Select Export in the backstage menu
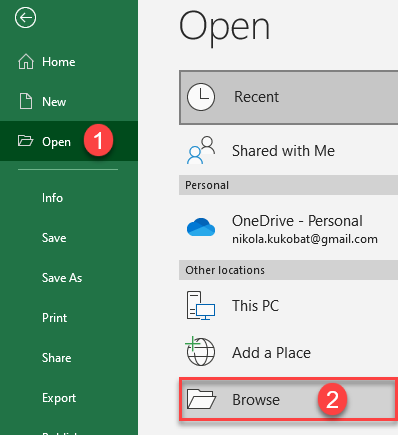 (59, 398)
